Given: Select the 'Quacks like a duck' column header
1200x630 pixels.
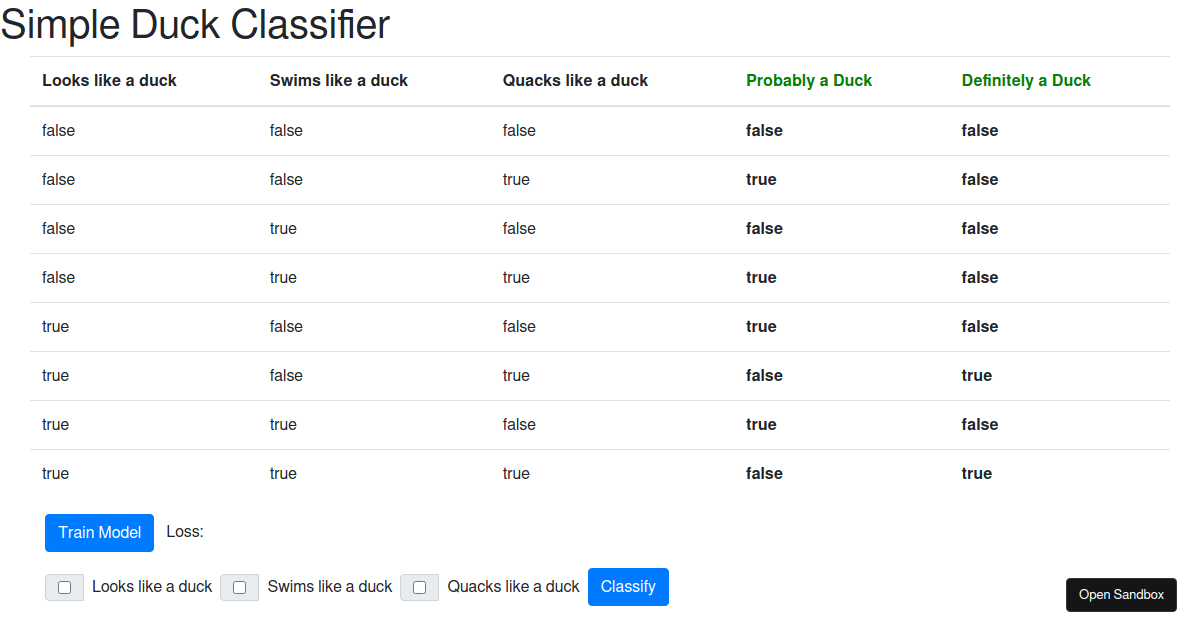Looking at the screenshot, I should pyautogui.click(x=575, y=80).
